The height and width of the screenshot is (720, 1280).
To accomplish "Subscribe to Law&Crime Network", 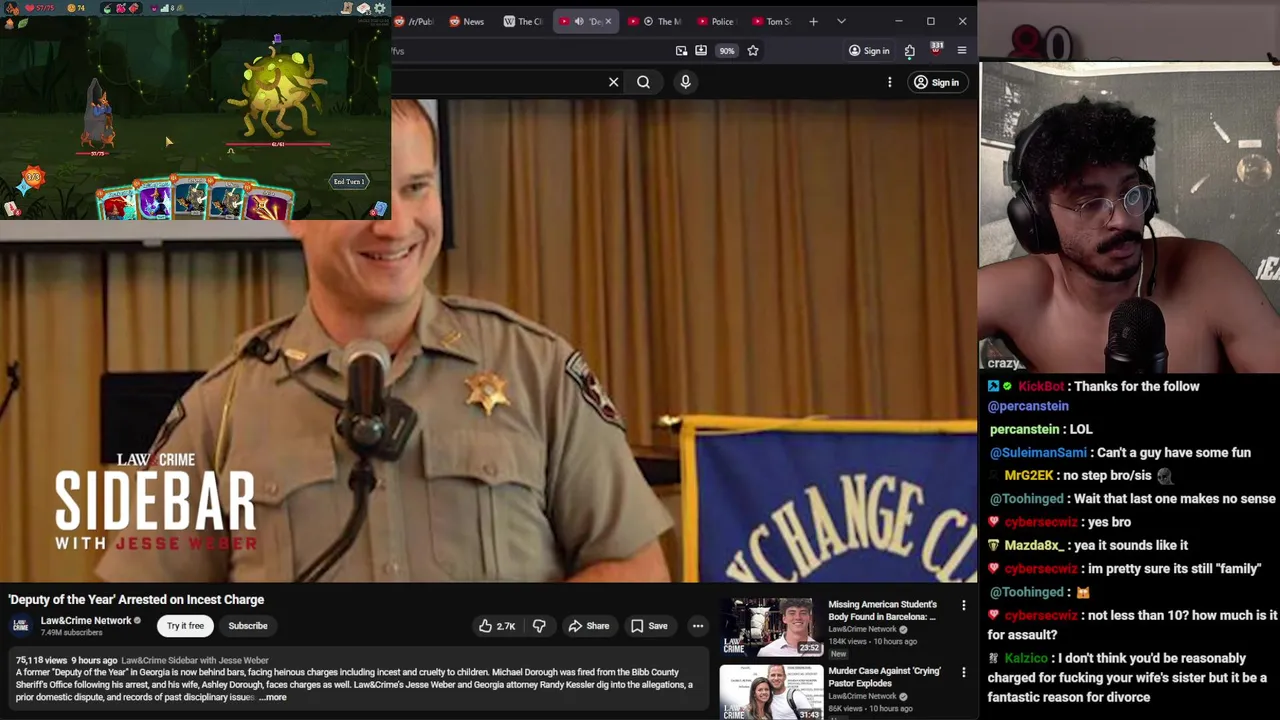I will click(x=248, y=626).
